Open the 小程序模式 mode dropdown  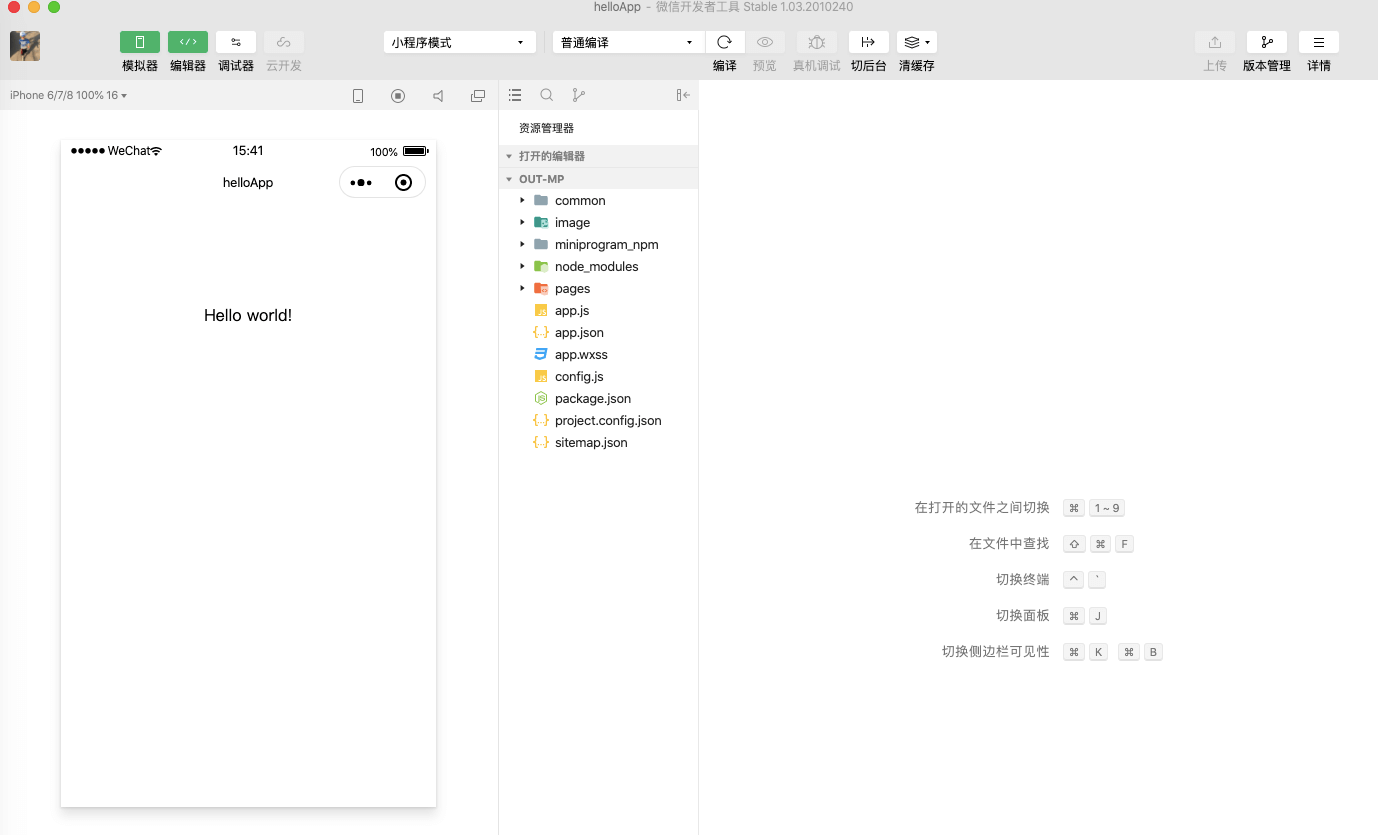click(459, 42)
